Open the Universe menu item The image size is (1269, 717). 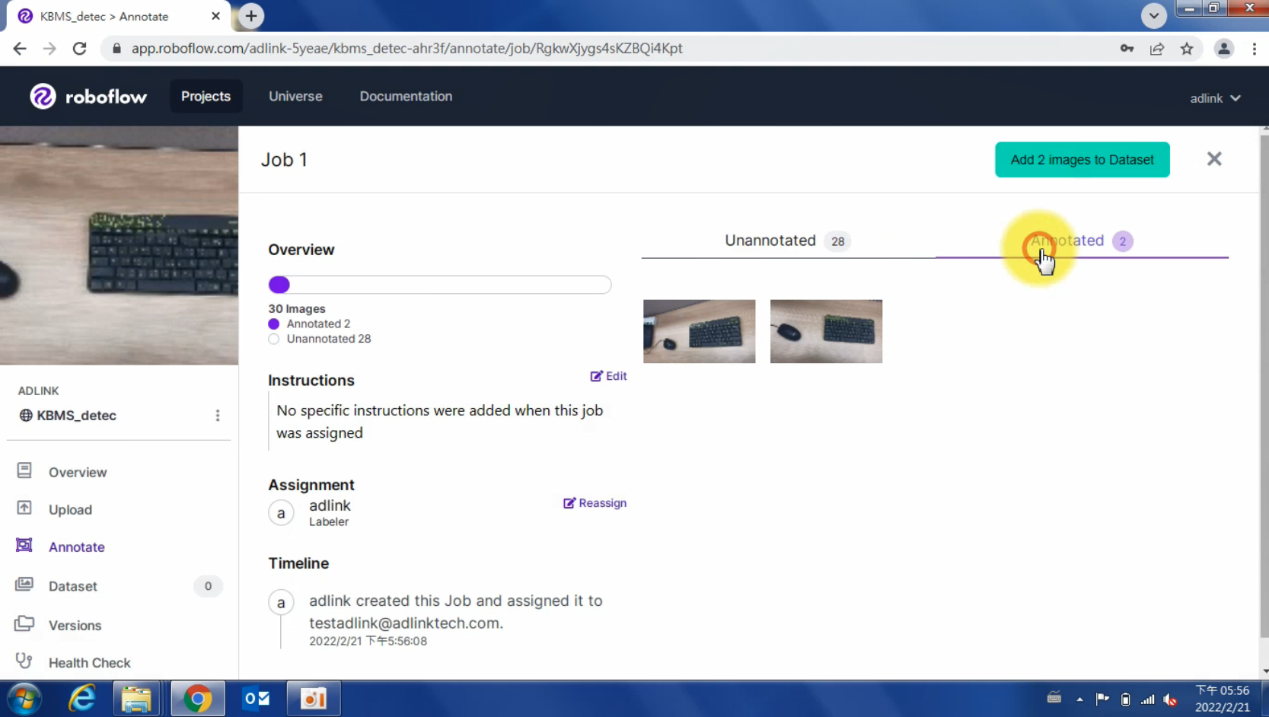(x=295, y=96)
